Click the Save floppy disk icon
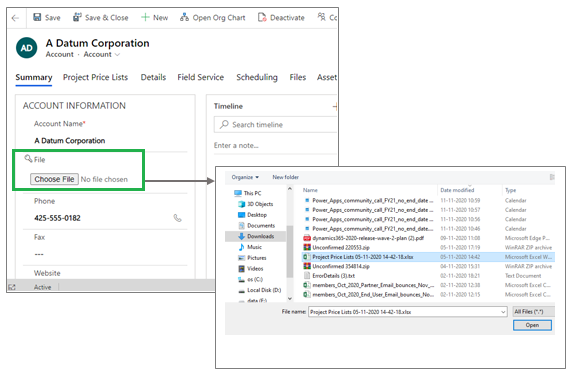572x377 pixels. tap(37, 17)
